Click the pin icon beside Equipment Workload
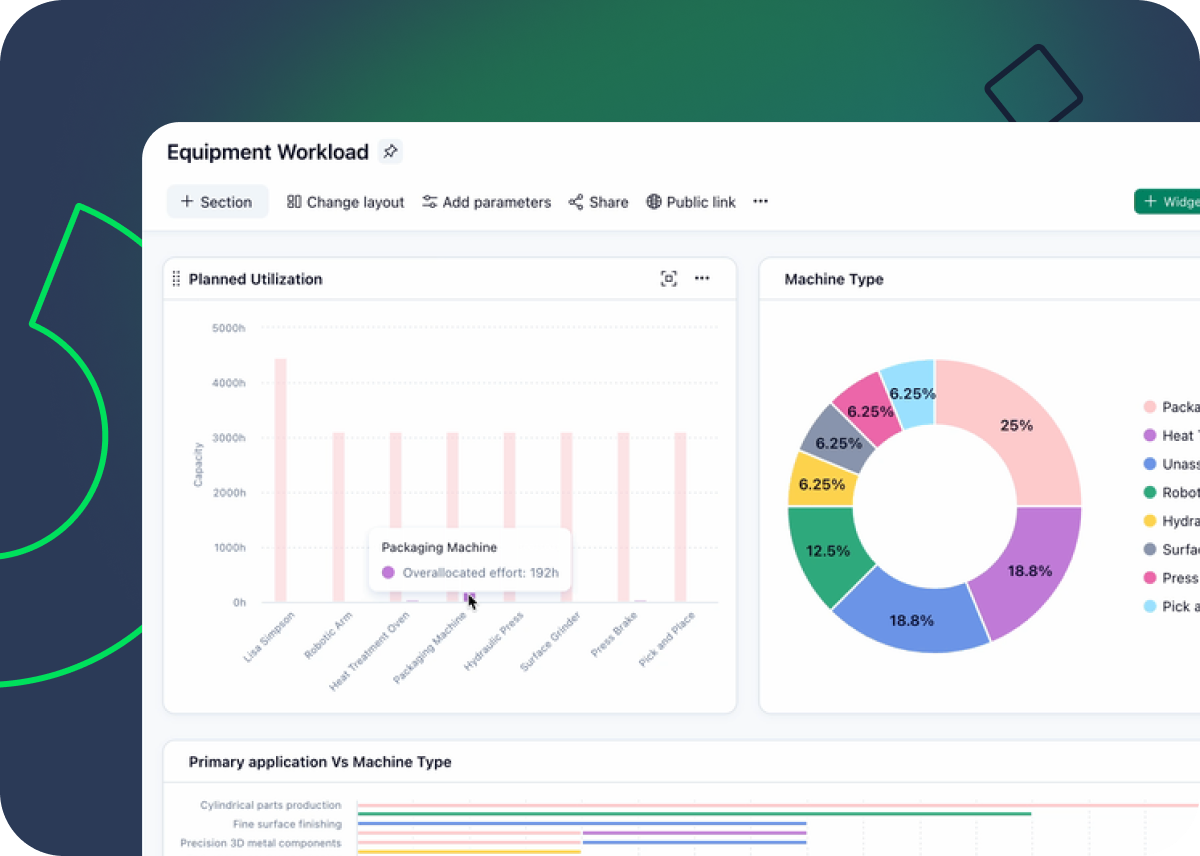Screen dimensions: 1200x856 click(391, 152)
